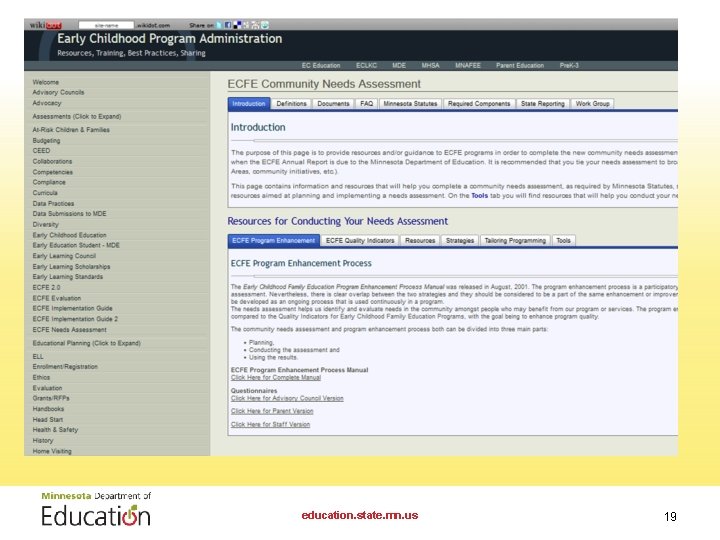Screen dimensions: 720x540
Task: Open CEED sidebar link
Action: 41,151
